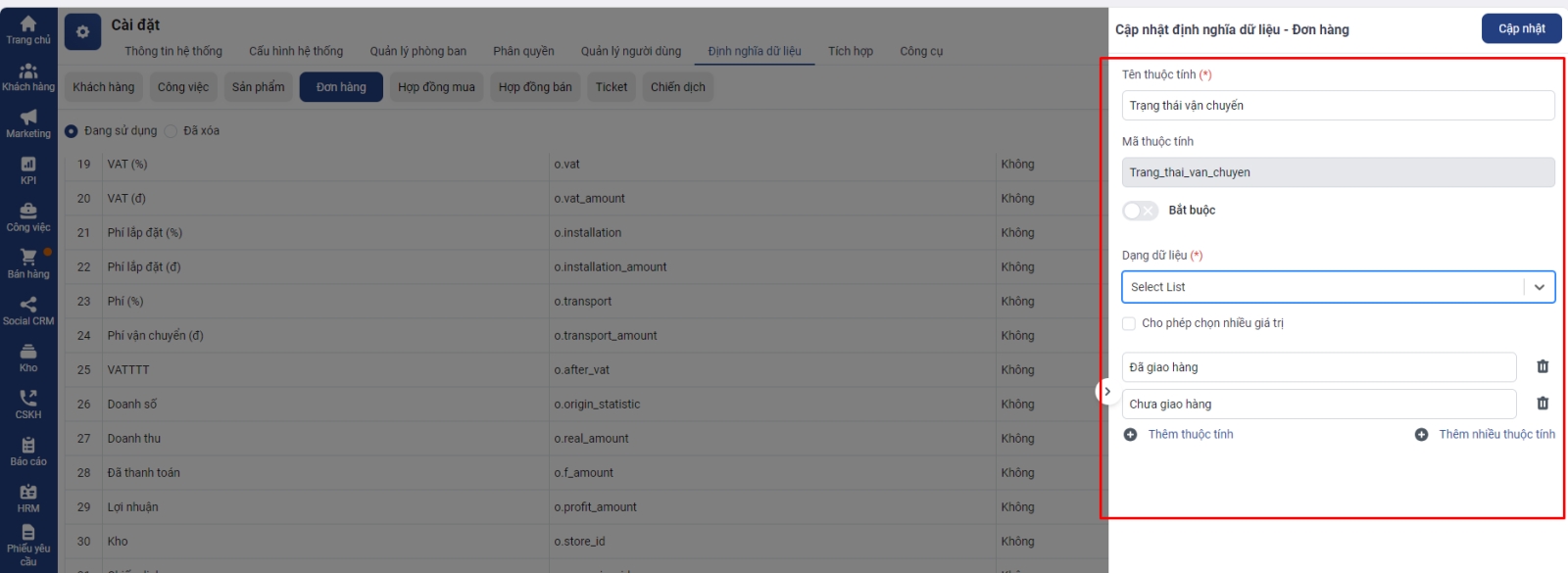Delete the 'Đã giao hàng' option
Viewport: 1568px width, 573px height.
coord(1543,366)
